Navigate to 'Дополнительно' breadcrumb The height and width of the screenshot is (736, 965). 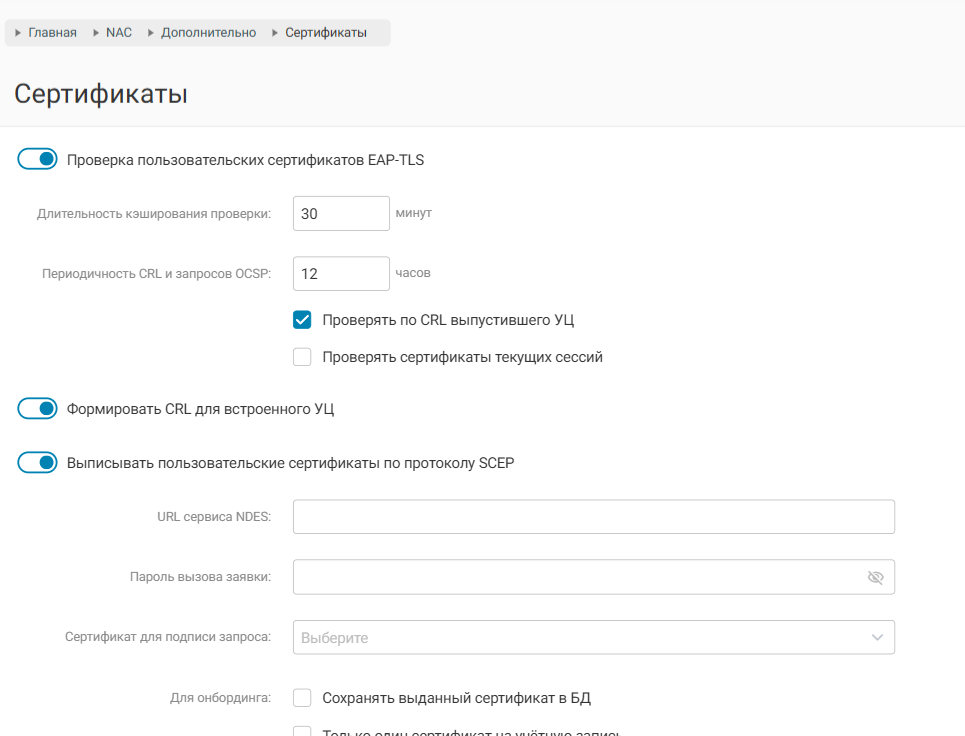208,33
